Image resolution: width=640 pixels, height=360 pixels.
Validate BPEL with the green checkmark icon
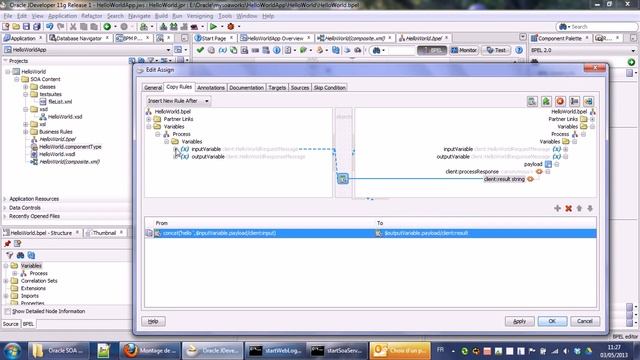200,50
